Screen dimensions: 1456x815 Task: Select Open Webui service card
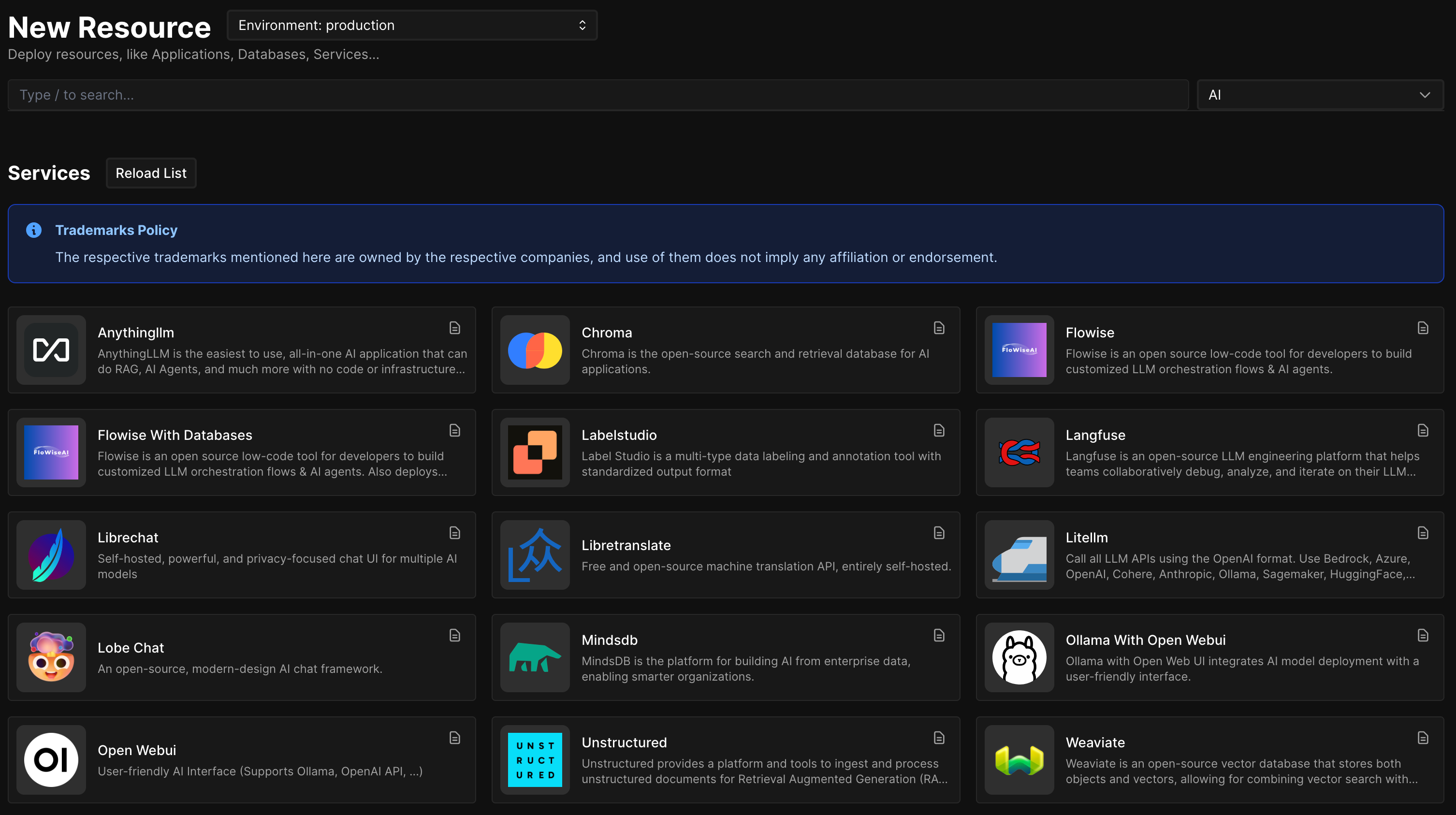tap(241, 759)
